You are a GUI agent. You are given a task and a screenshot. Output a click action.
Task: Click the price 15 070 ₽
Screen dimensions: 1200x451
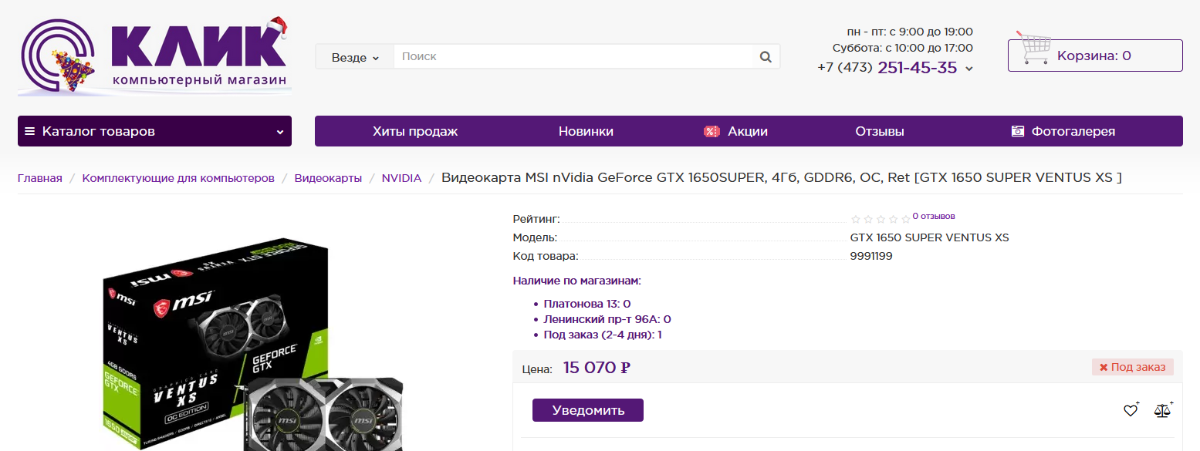click(597, 367)
